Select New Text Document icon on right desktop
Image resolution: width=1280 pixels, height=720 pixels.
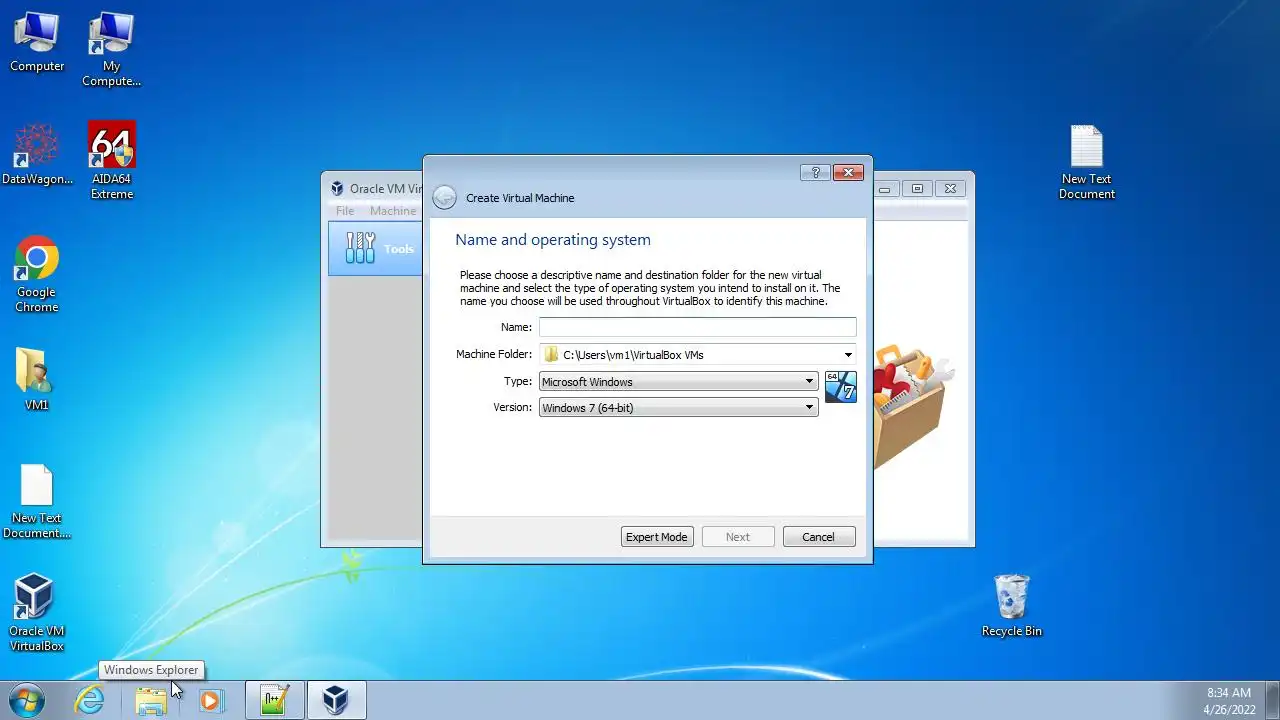point(1087,162)
